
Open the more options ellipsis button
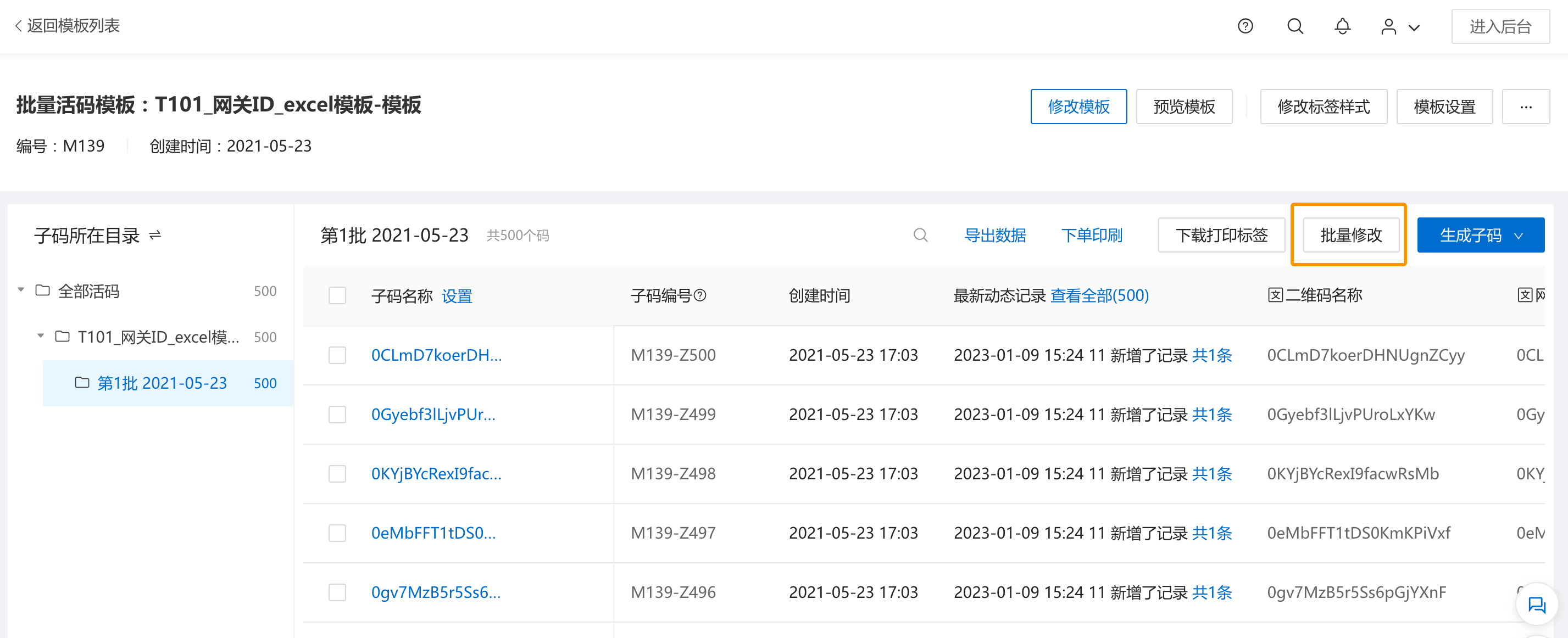pos(1525,107)
